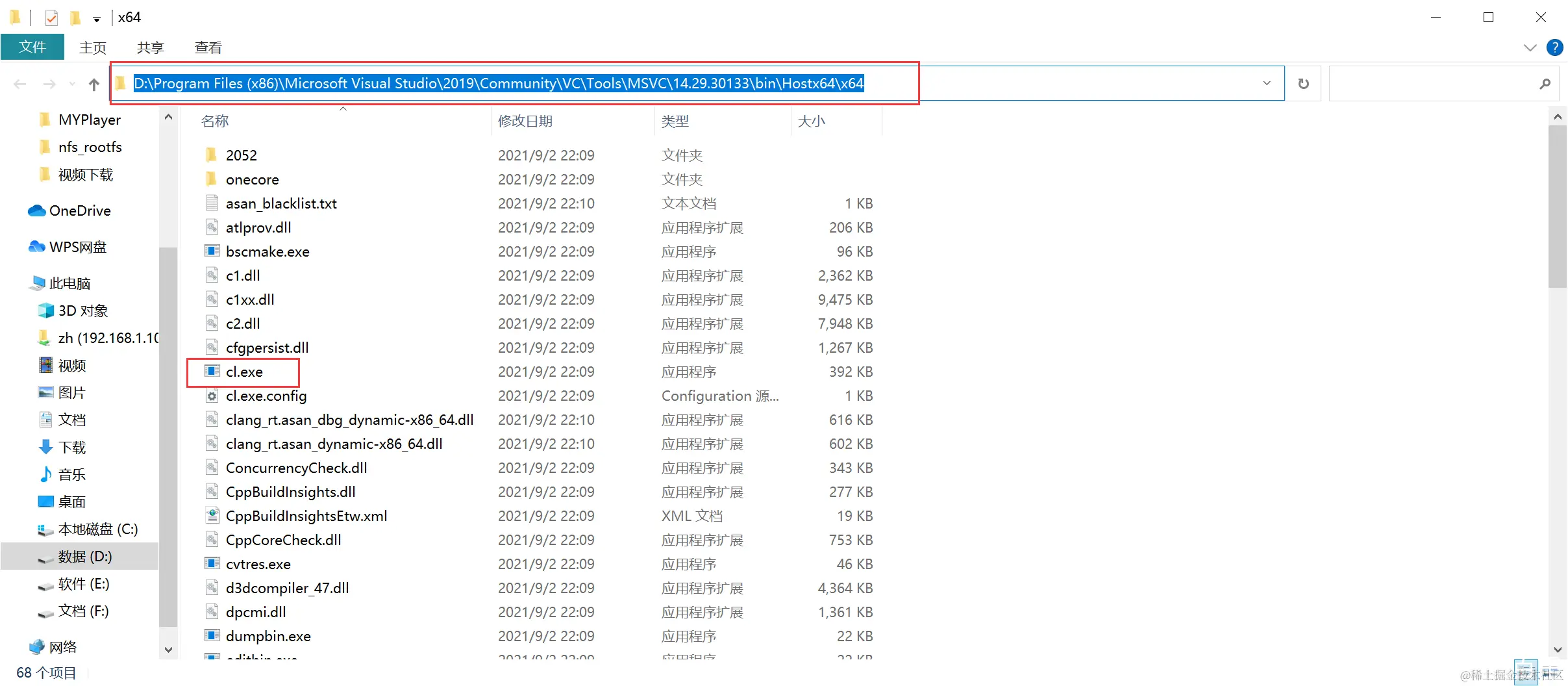This screenshot has height=686, width=1568.
Task: Select cfgpersist.dll file name
Action: pos(268,348)
